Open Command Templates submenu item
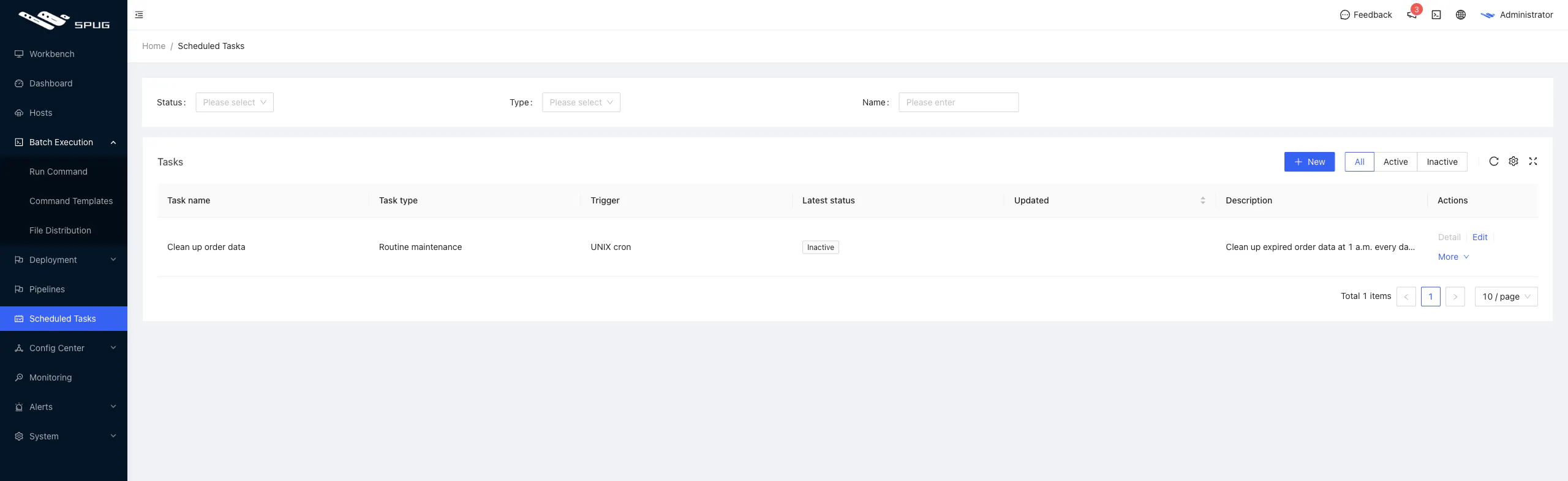The image size is (1568, 481). [x=64, y=201]
